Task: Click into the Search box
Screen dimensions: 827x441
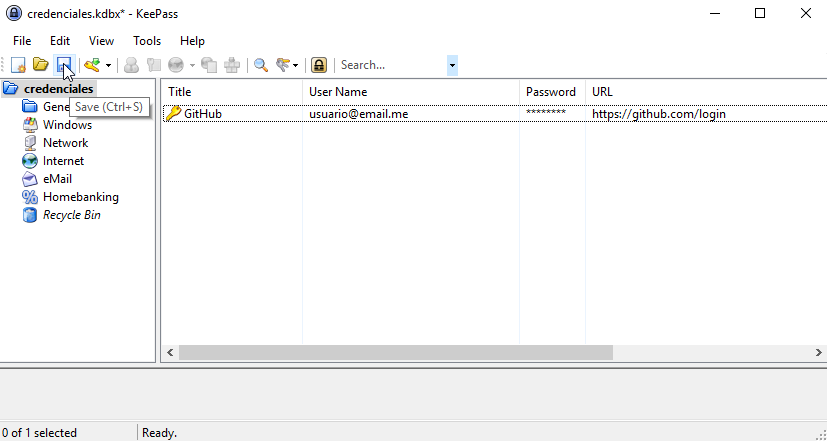Action: [392, 65]
